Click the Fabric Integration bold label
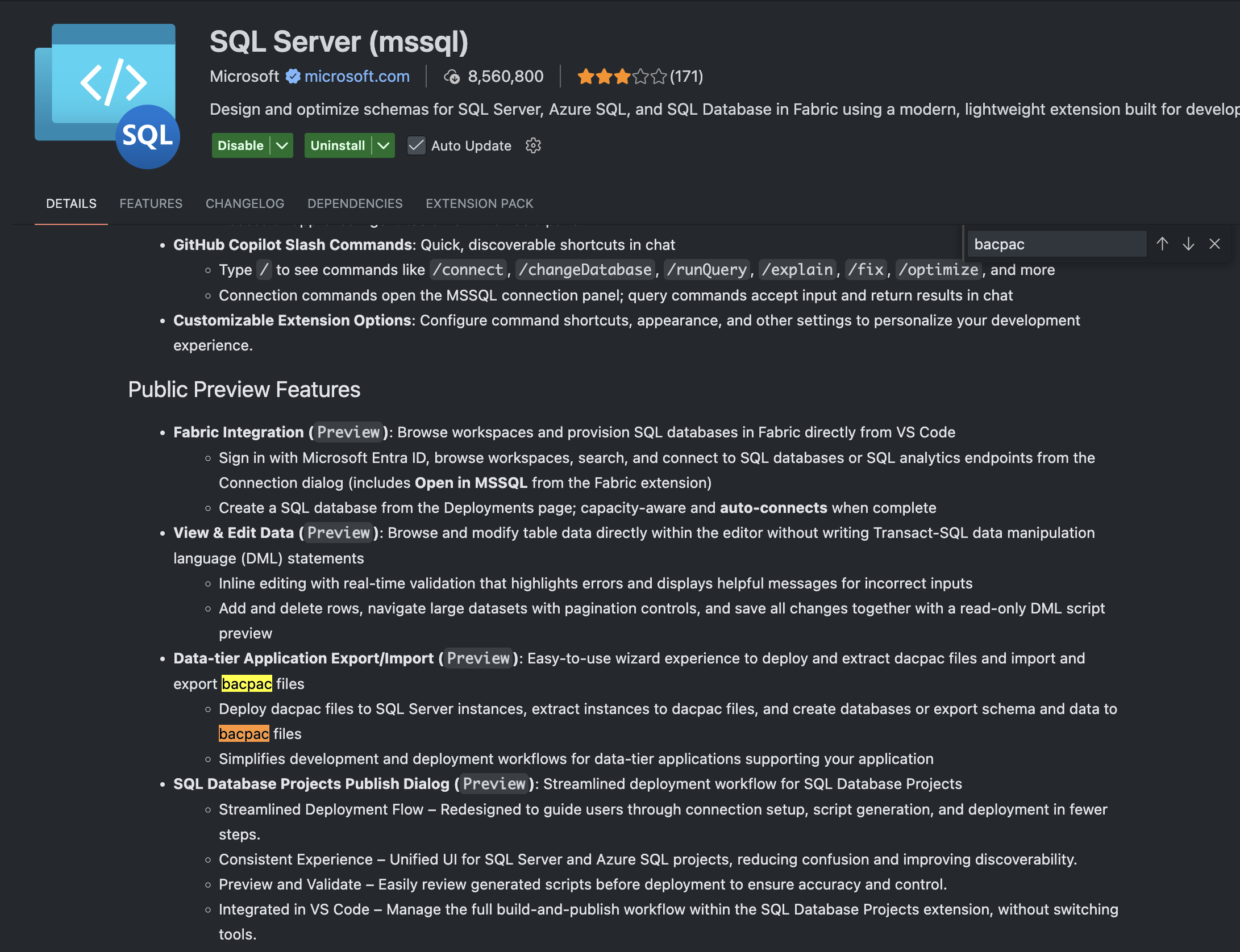Viewport: 1240px width, 952px height. (239, 432)
